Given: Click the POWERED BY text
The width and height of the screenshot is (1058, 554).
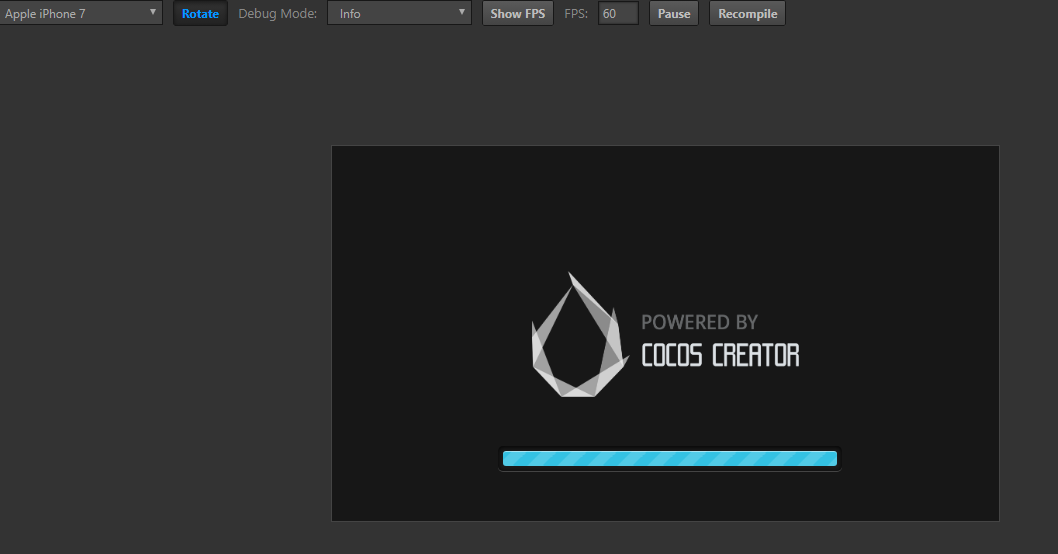Looking at the screenshot, I should [700, 323].
